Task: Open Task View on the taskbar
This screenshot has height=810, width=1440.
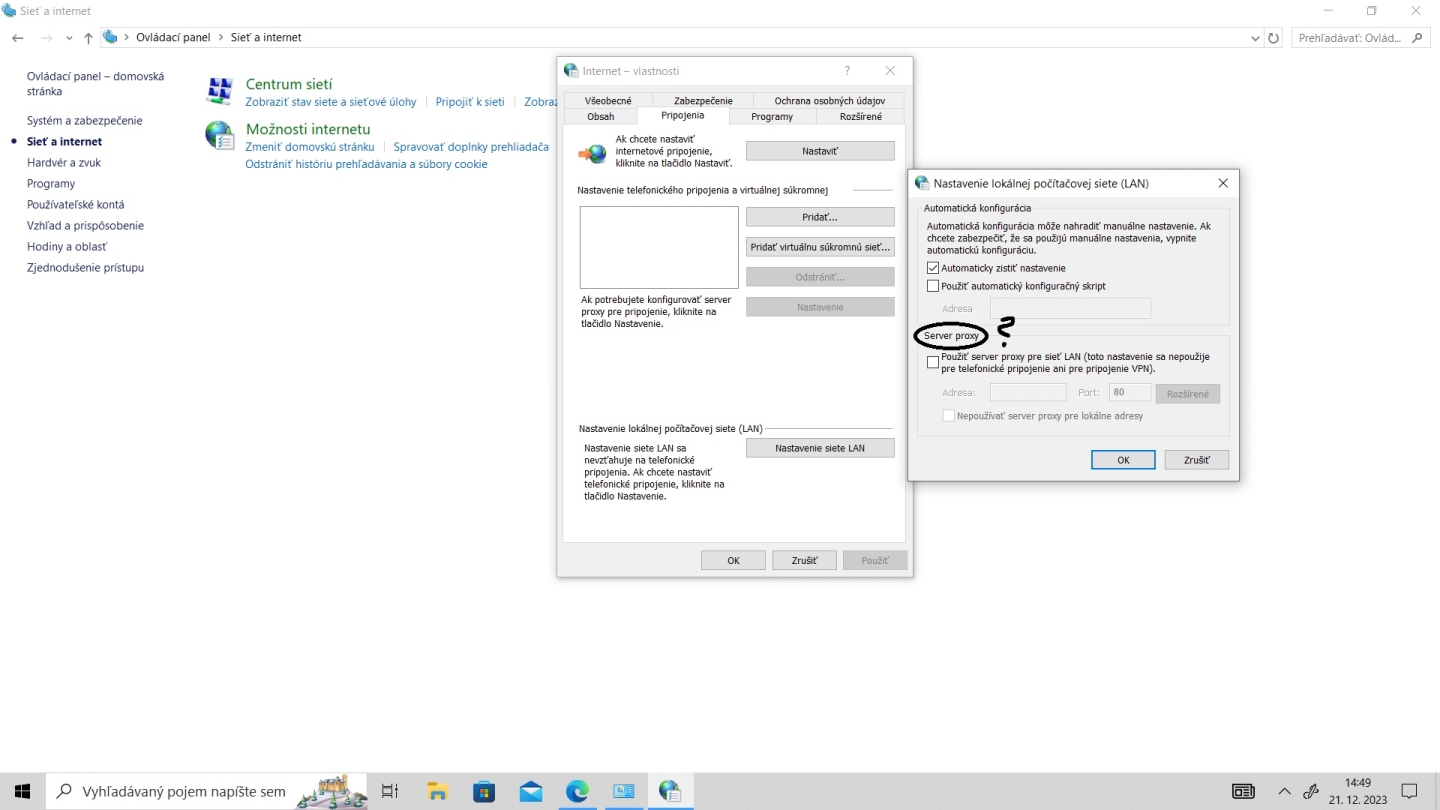Action: [x=390, y=791]
